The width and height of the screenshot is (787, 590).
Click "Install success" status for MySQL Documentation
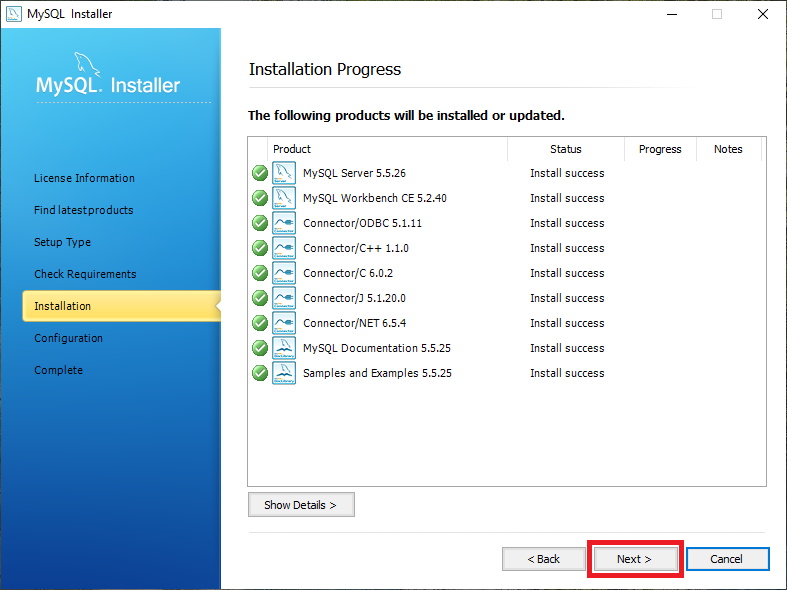point(567,348)
